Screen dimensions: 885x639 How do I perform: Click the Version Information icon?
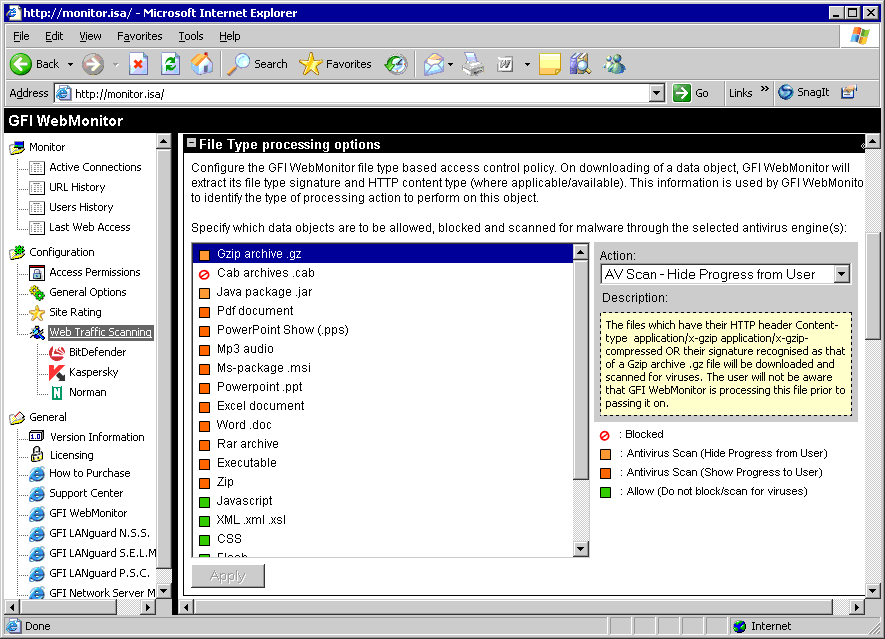coord(37,437)
